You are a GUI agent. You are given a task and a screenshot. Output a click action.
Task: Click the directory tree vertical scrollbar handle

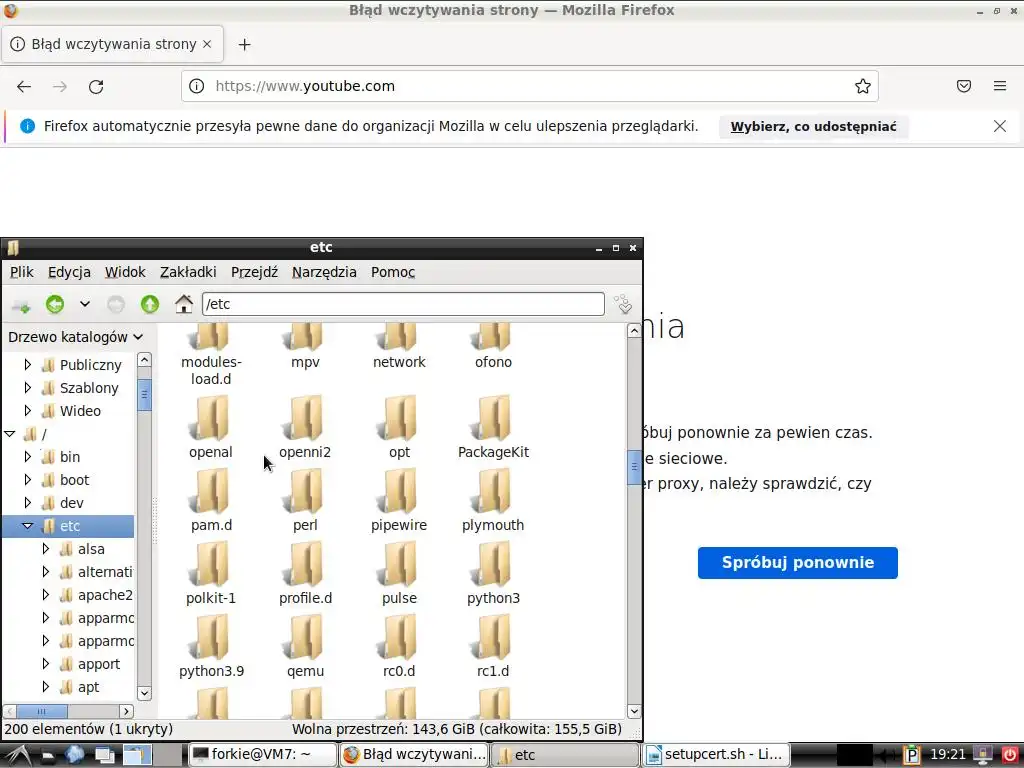(144, 394)
